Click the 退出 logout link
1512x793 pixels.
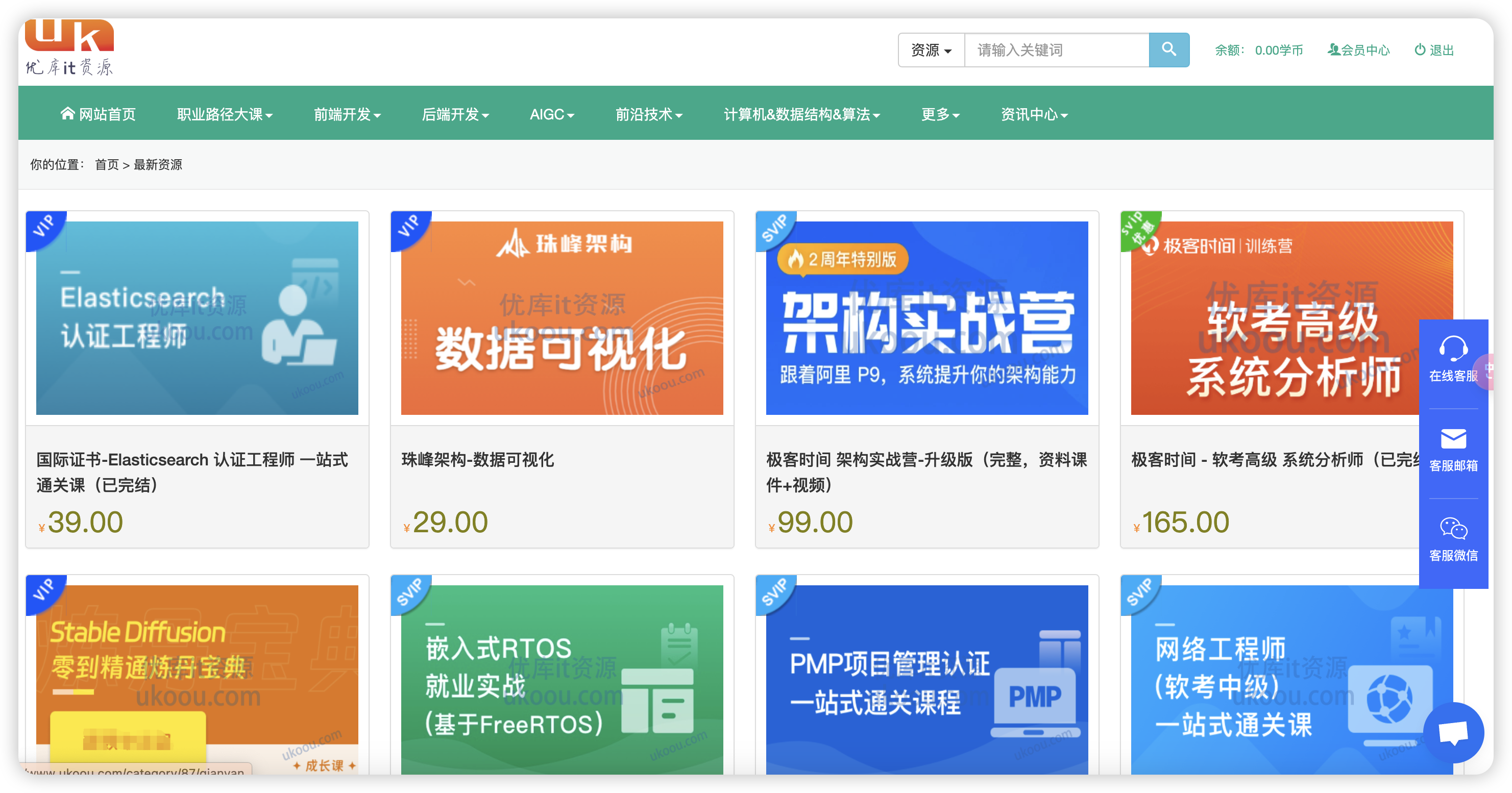[1434, 50]
